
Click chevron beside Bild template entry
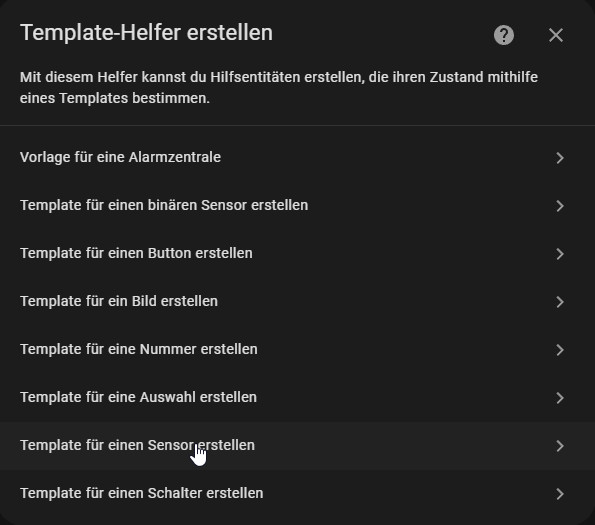(560, 302)
